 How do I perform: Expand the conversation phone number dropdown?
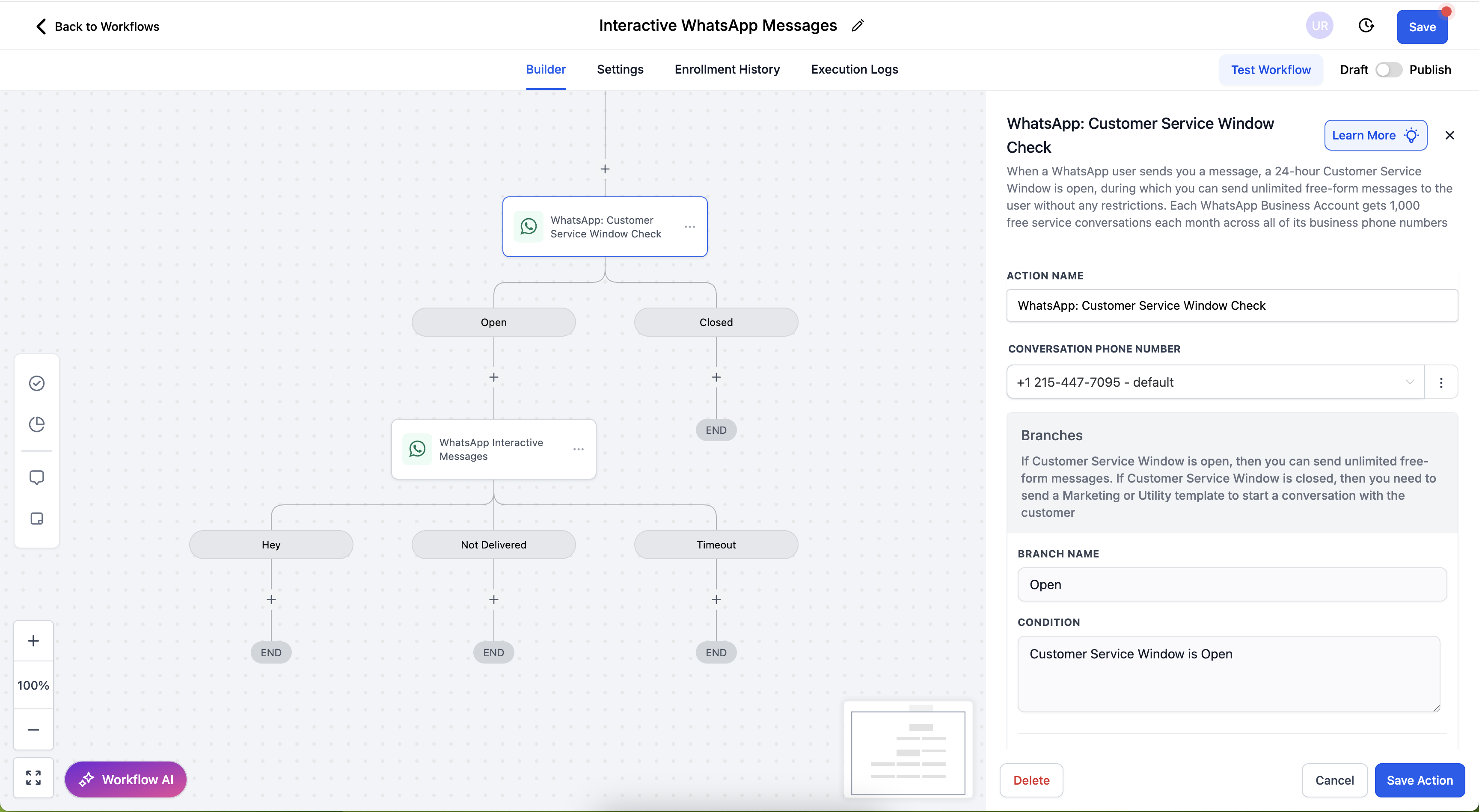(1215, 382)
